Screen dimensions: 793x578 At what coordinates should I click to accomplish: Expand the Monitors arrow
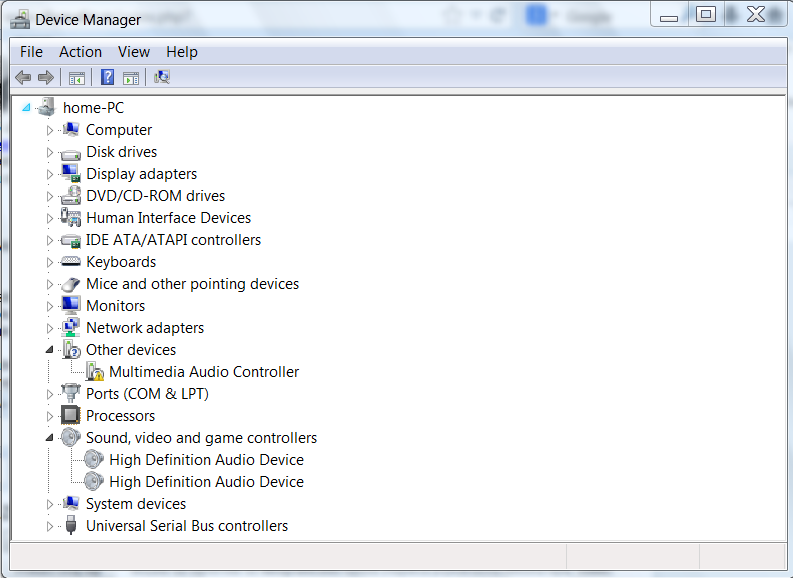pyautogui.click(x=50, y=306)
